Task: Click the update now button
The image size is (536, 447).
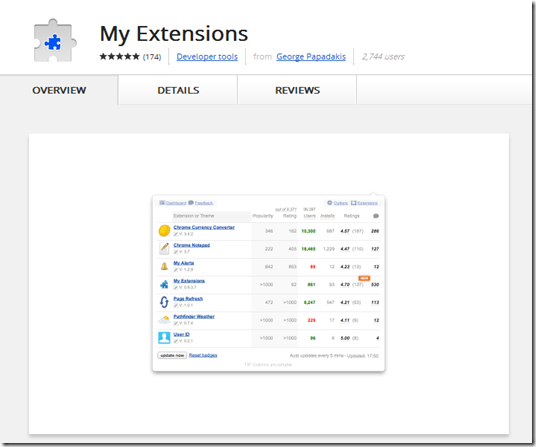Action: coord(172,355)
